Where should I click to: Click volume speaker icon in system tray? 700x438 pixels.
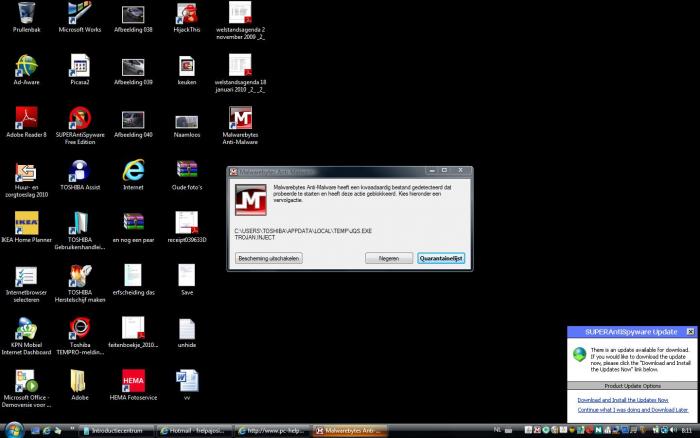tap(672, 430)
